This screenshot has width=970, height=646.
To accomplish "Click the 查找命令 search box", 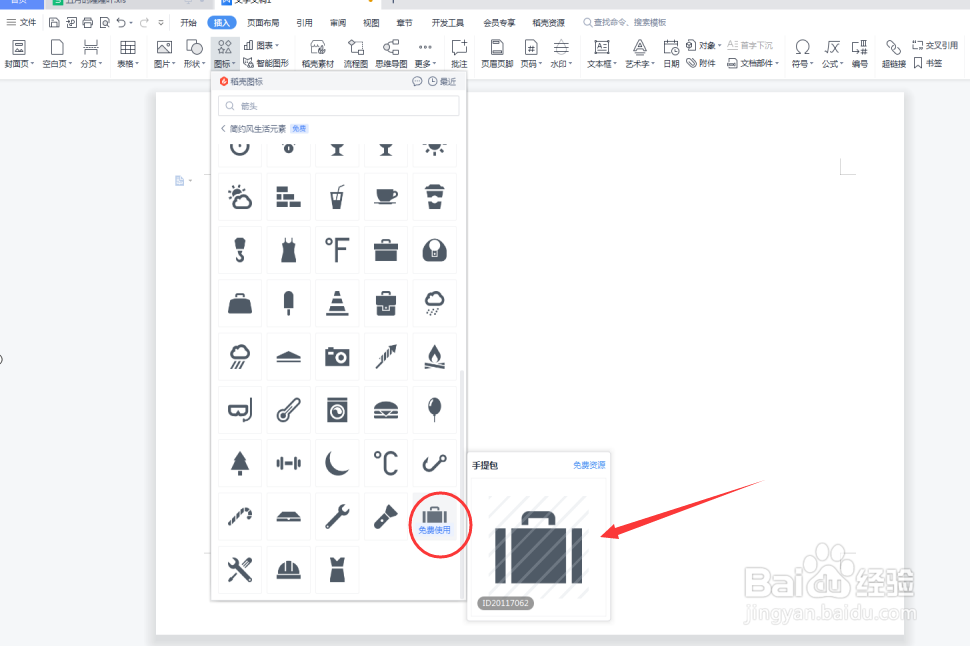I will (625, 22).
